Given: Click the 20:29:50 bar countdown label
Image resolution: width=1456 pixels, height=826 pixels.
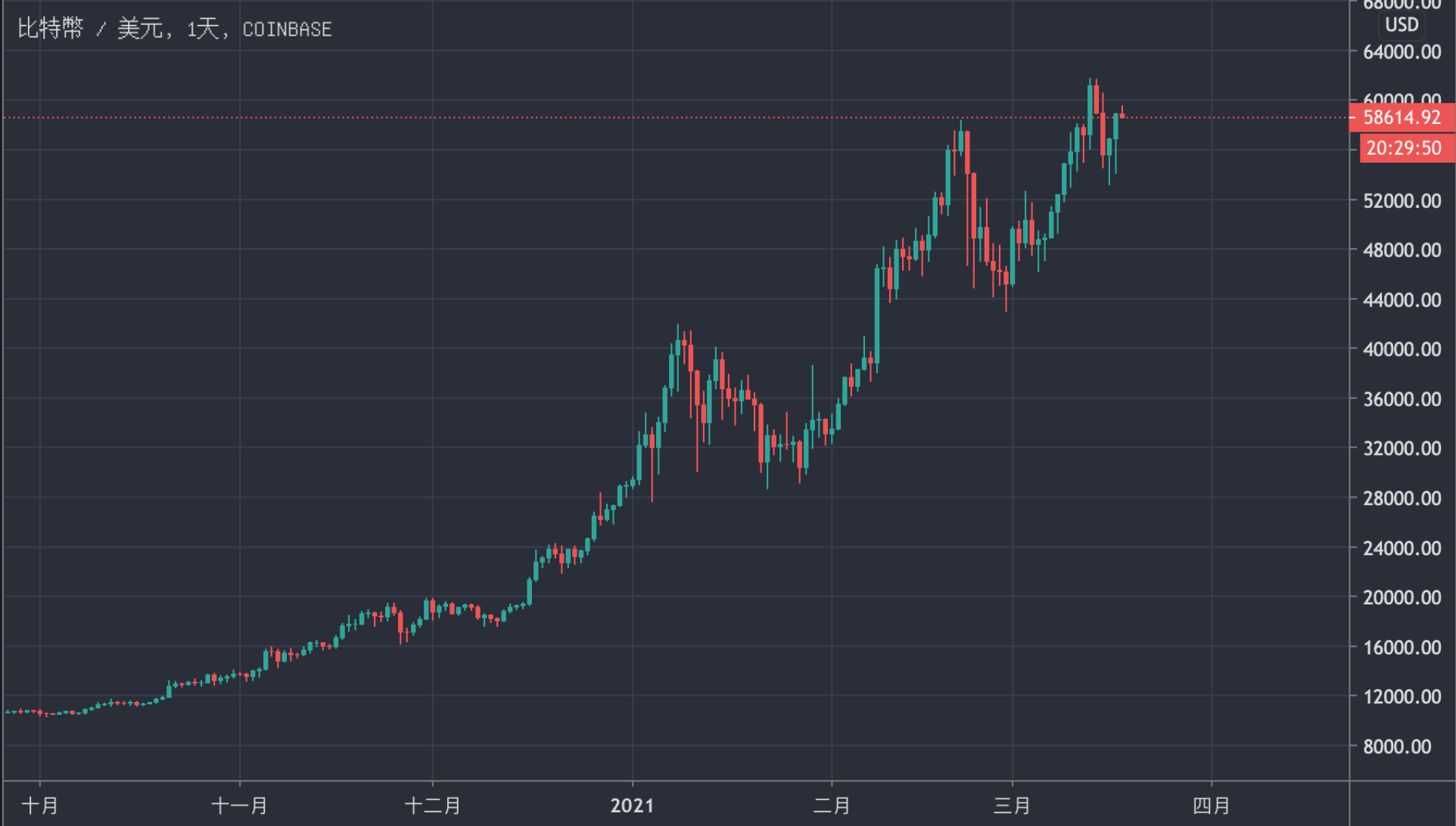Looking at the screenshot, I should point(1404,148).
